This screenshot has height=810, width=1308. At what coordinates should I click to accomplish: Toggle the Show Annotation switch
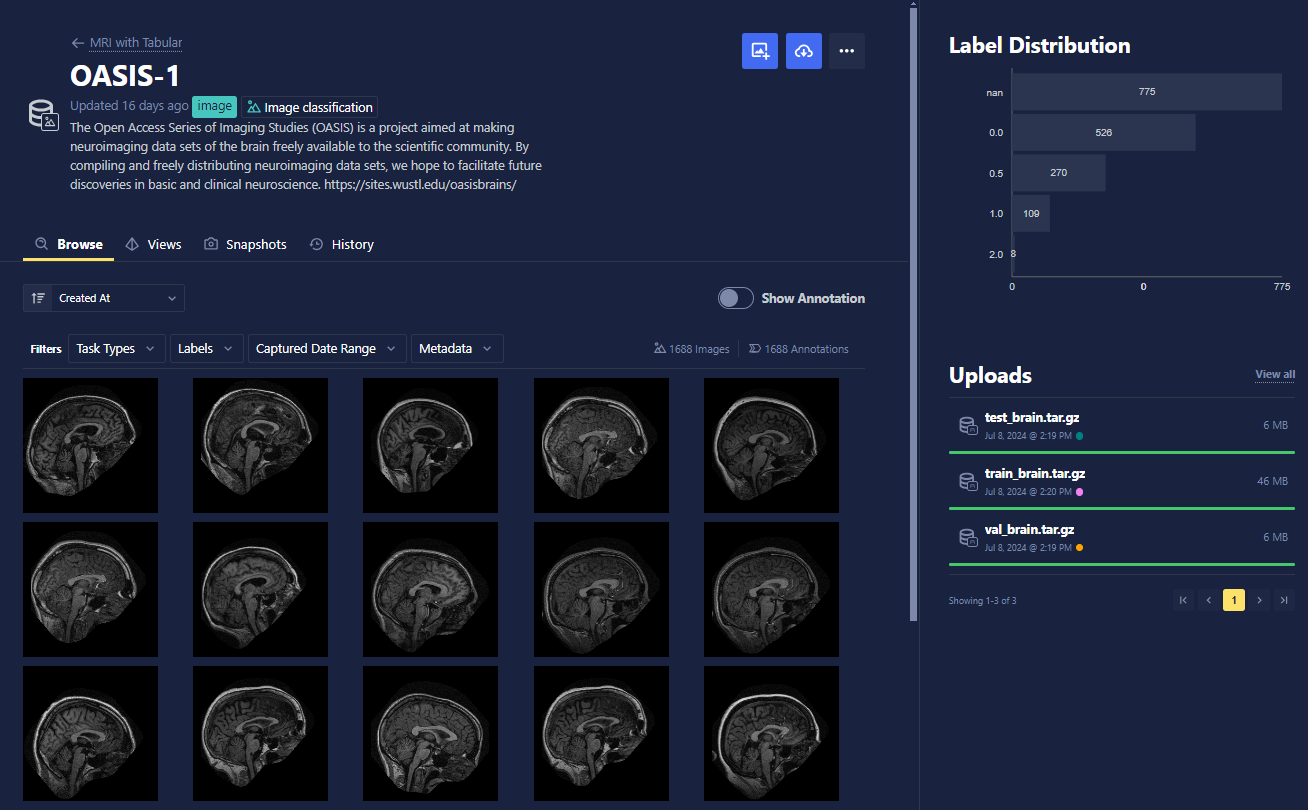pos(735,298)
